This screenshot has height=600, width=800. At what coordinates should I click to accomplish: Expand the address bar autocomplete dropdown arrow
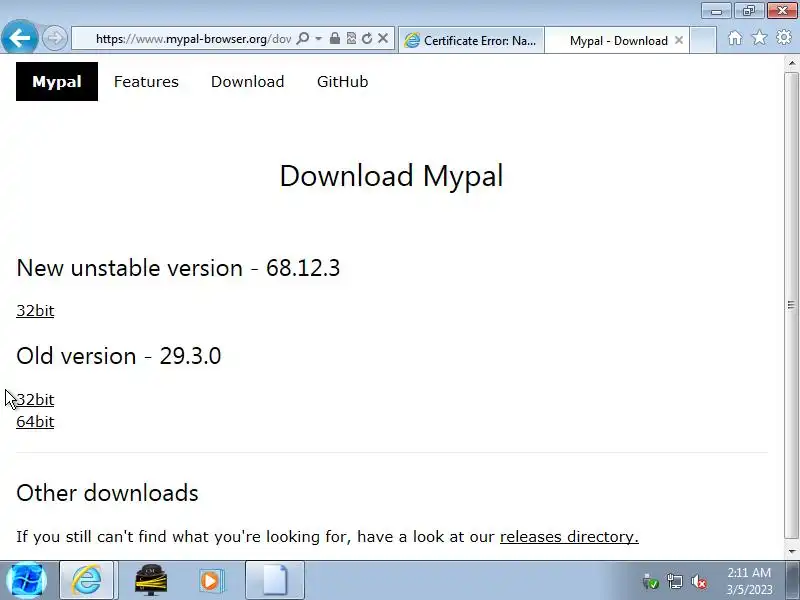click(318, 39)
